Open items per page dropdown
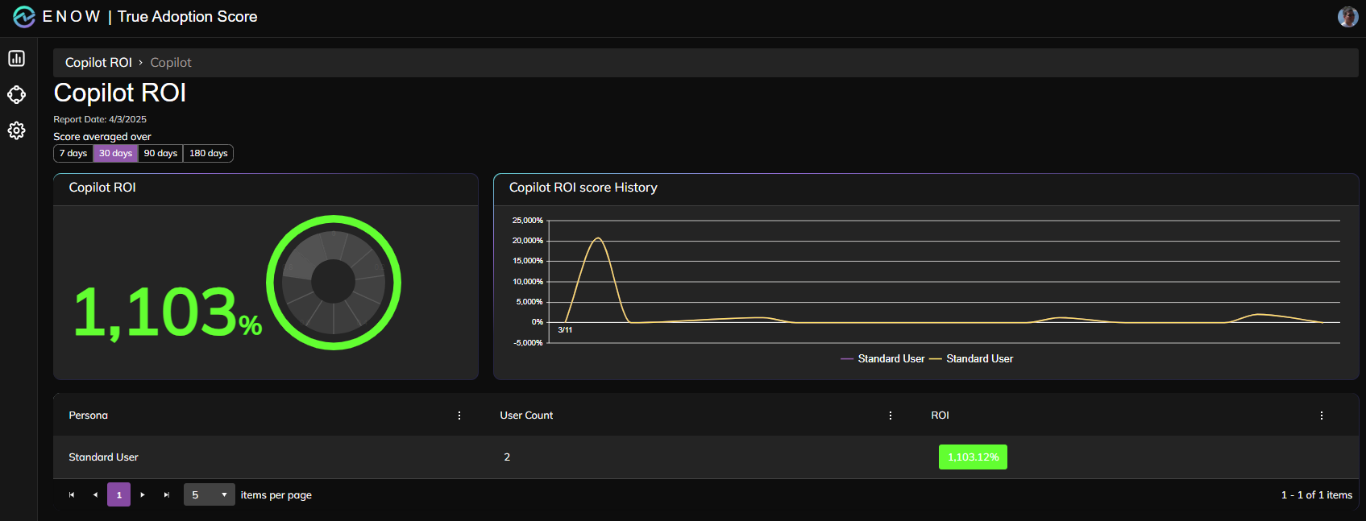This screenshot has width=1366, height=521. 209,495
